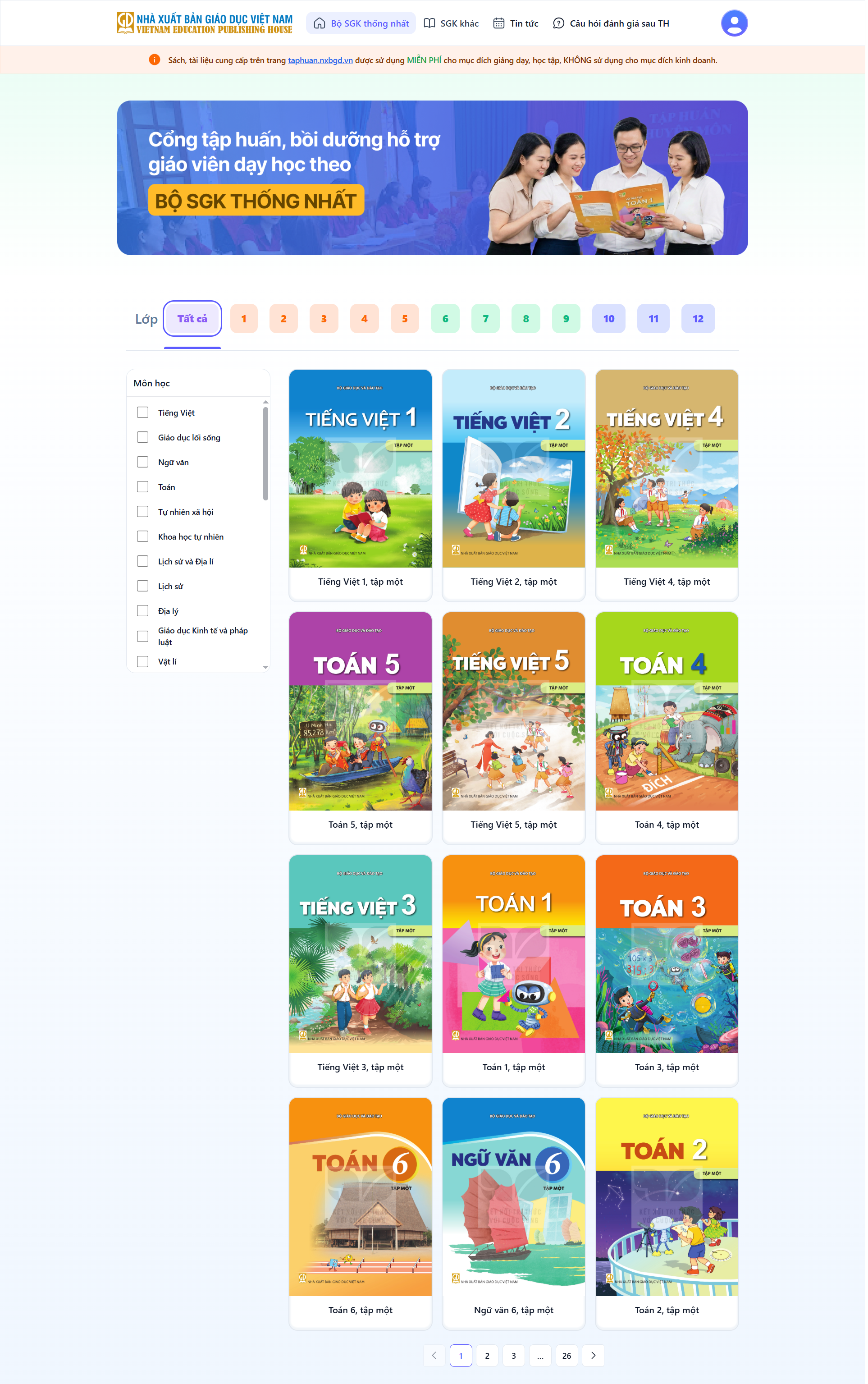Tick the Tiếng Việt subject checkbox

coord(143,412)
